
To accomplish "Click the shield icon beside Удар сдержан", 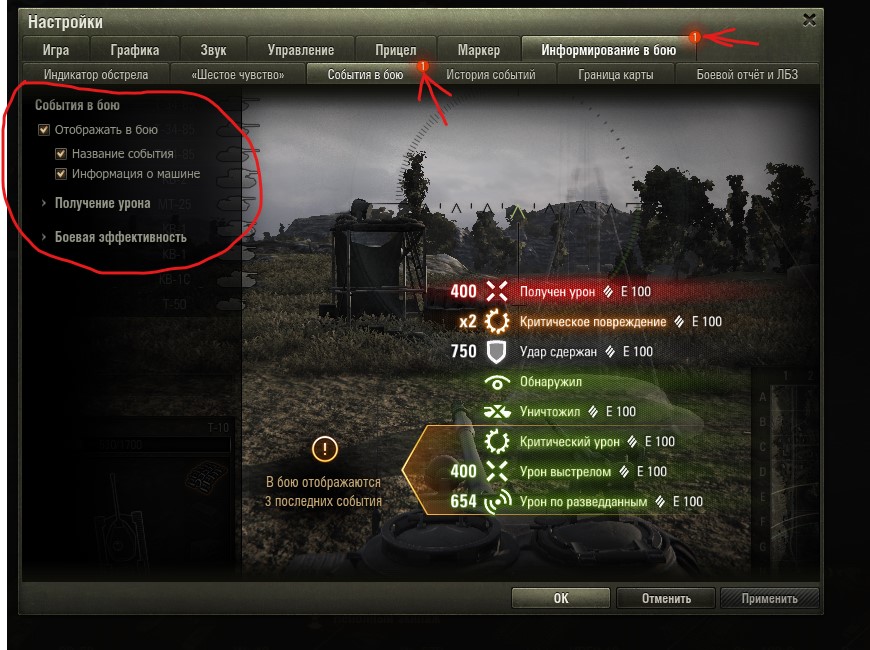I will [x=497, y=352].
